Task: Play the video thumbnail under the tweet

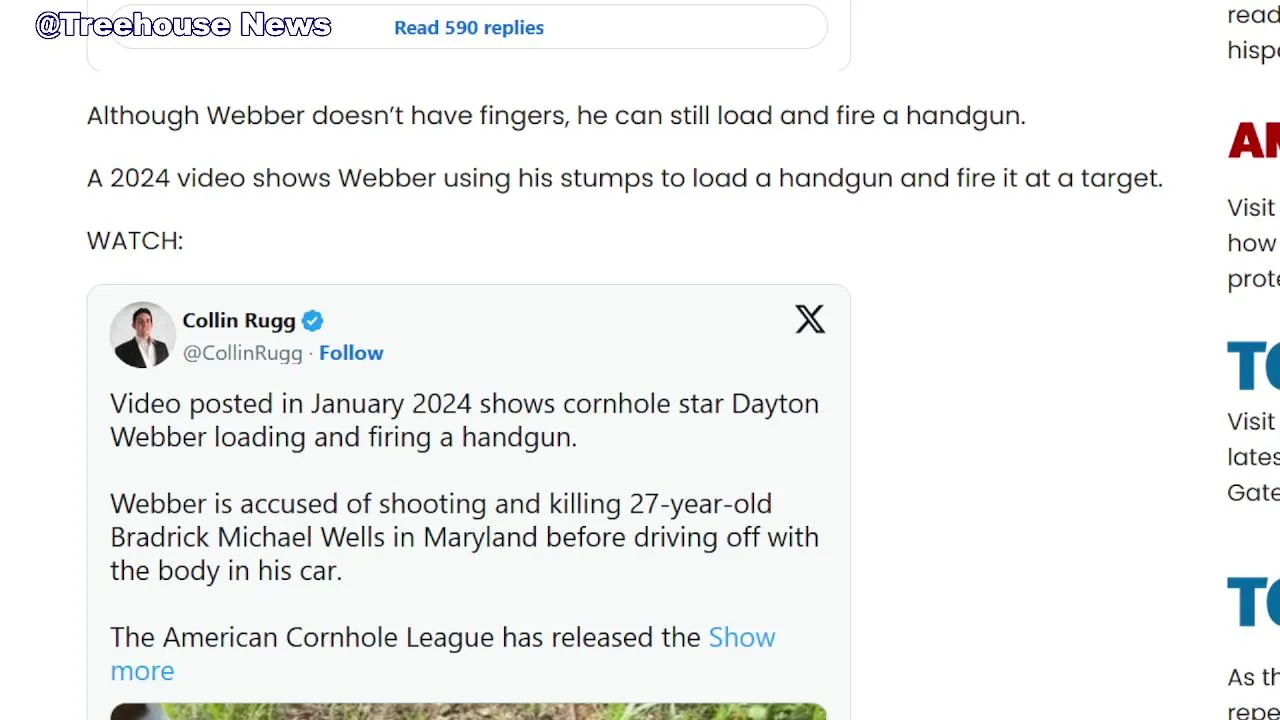Action: 468,711
